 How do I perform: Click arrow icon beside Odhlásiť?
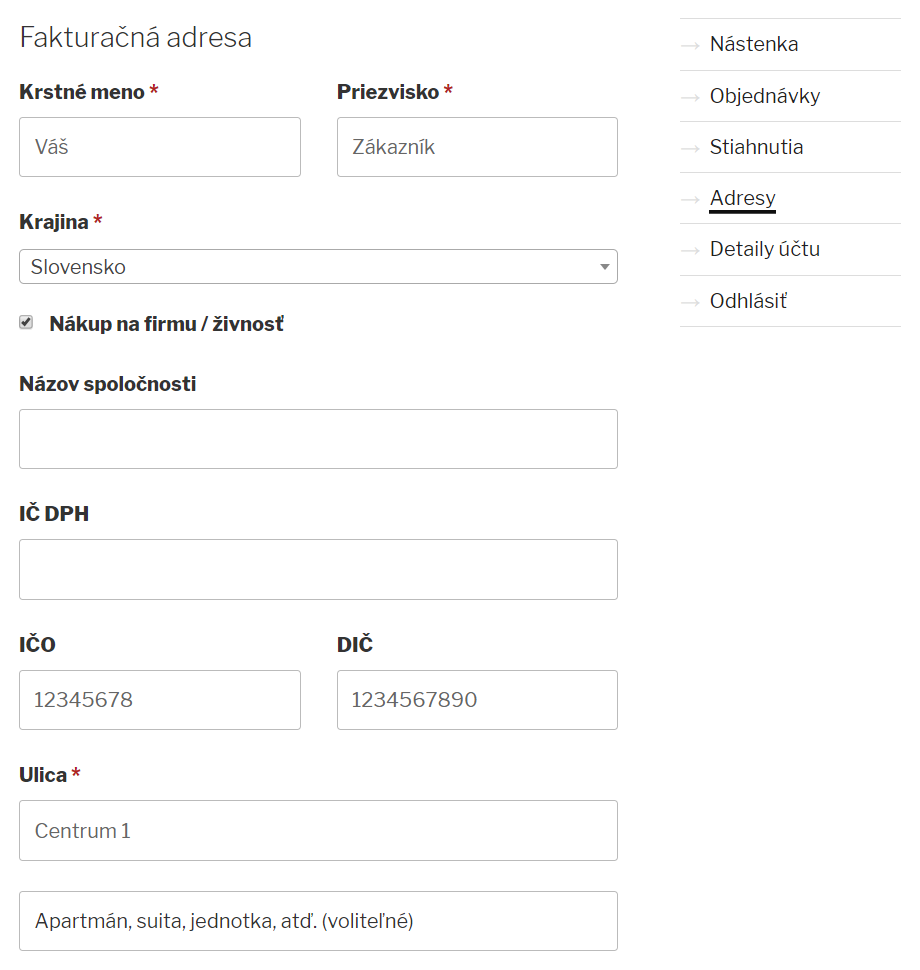pyautogui.click(x=690, y=302)
